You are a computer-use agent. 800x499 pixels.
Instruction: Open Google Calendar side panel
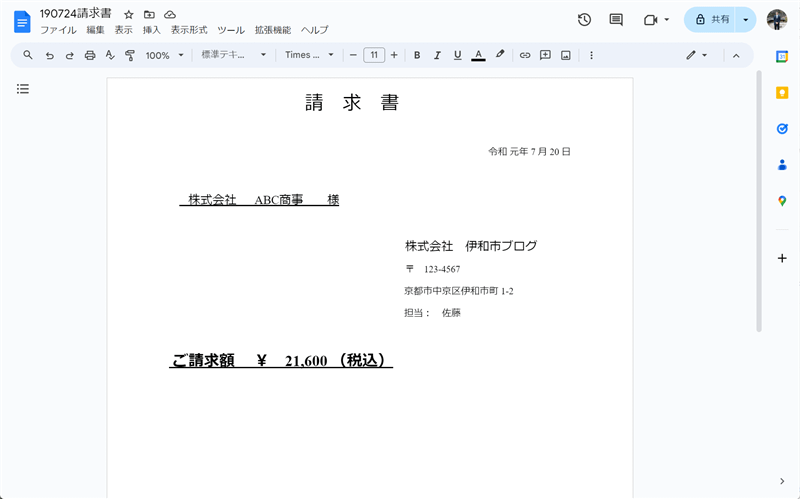tap(782, 56)
